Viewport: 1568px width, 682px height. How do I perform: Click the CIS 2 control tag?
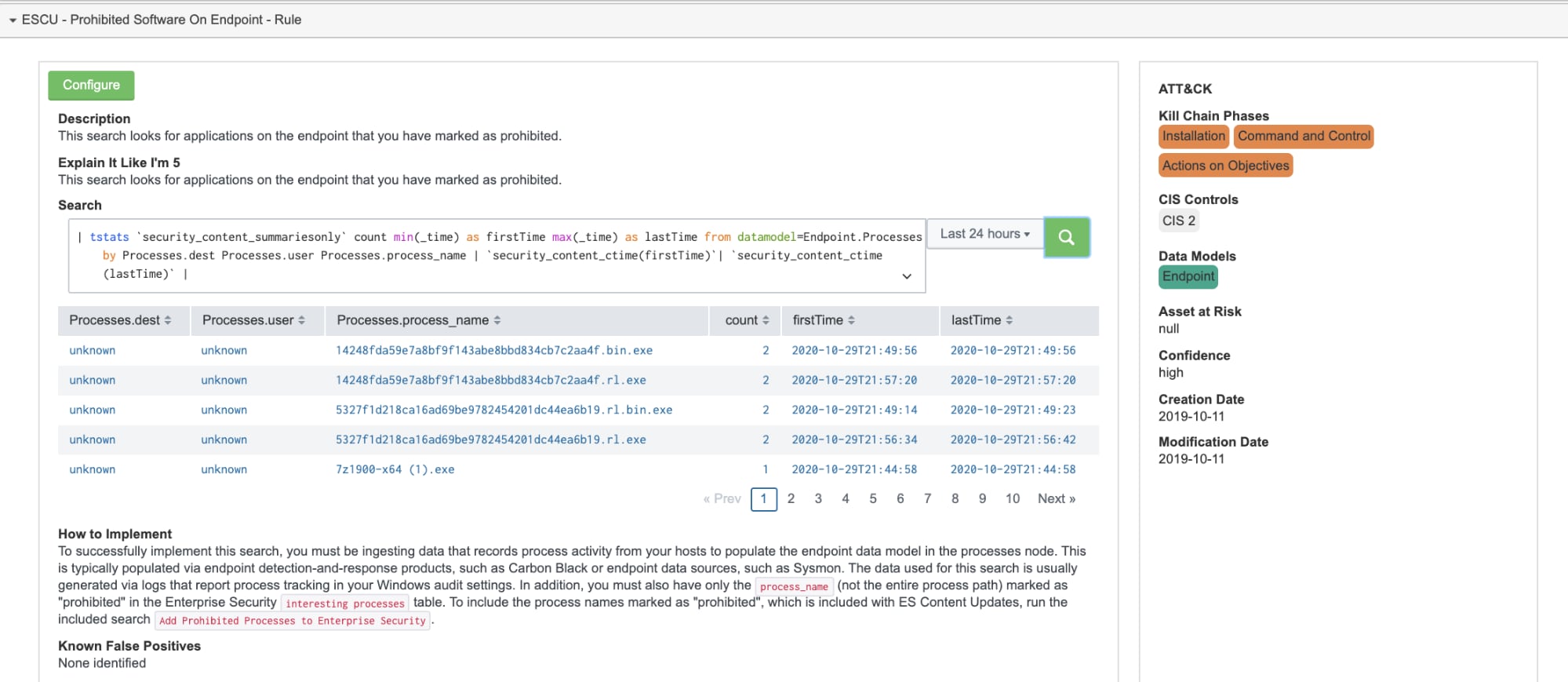tap(1178, 221)
